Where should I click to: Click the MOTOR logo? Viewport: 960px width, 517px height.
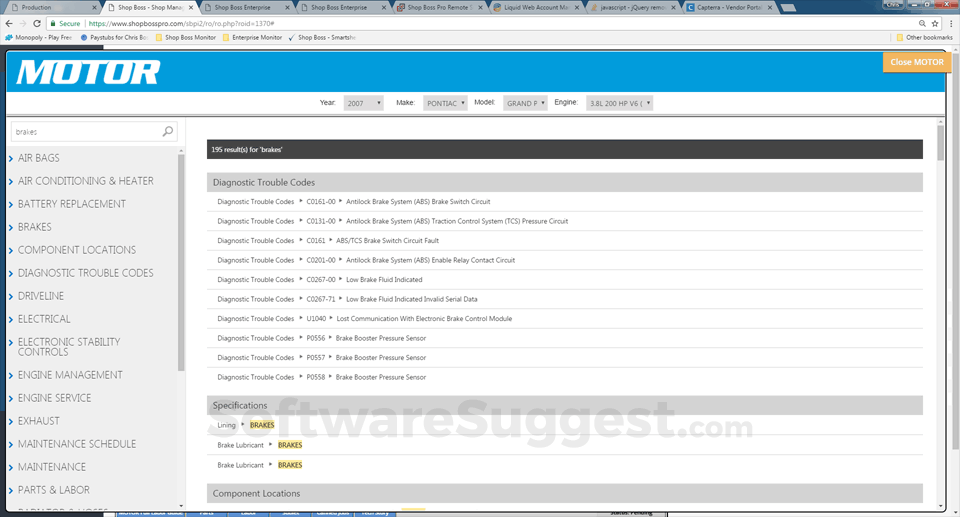point(88,72)
